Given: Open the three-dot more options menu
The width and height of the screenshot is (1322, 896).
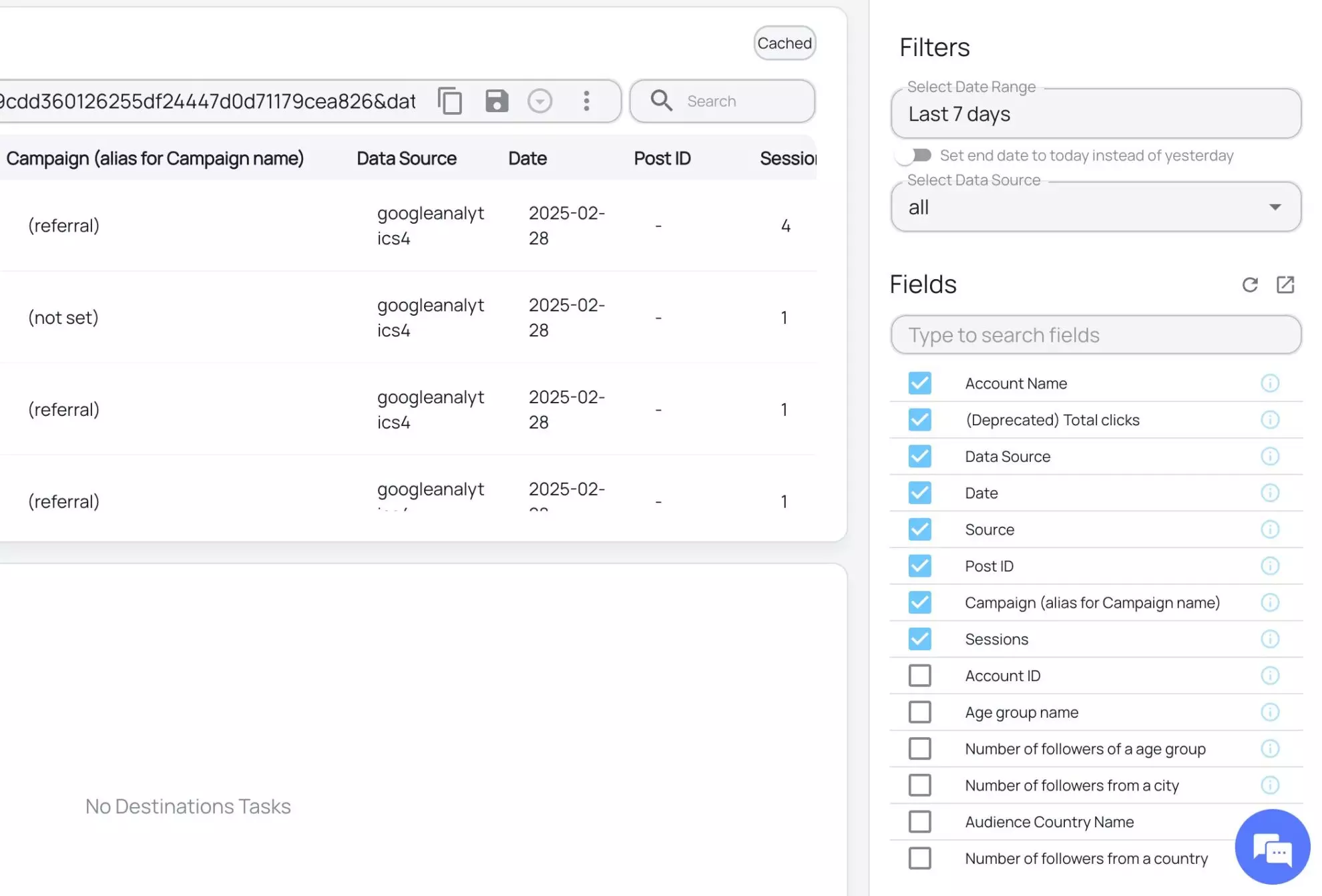Looking at the screenshot, I should [586, 101].
